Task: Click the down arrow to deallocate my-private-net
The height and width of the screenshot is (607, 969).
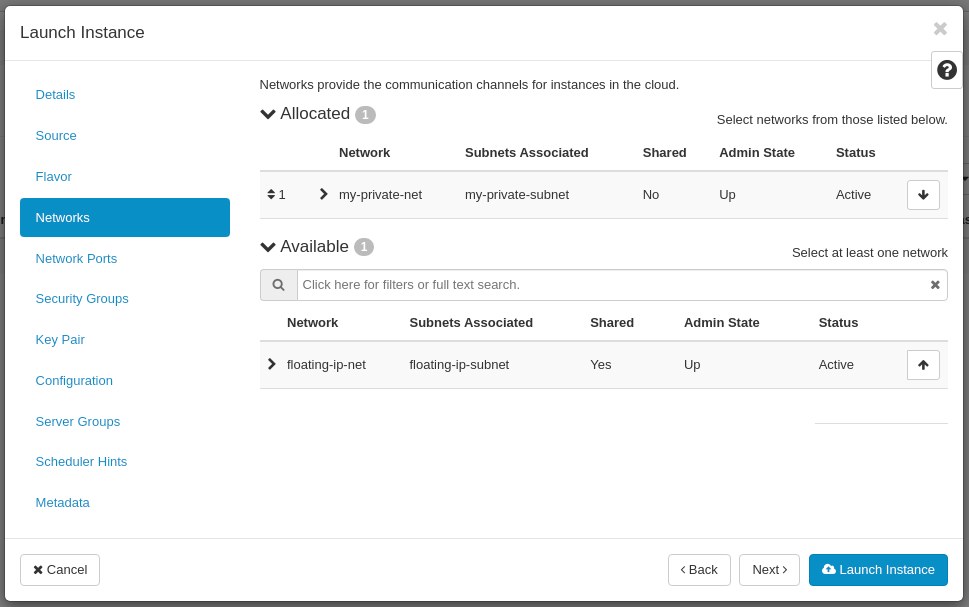Action: [922, 194]
